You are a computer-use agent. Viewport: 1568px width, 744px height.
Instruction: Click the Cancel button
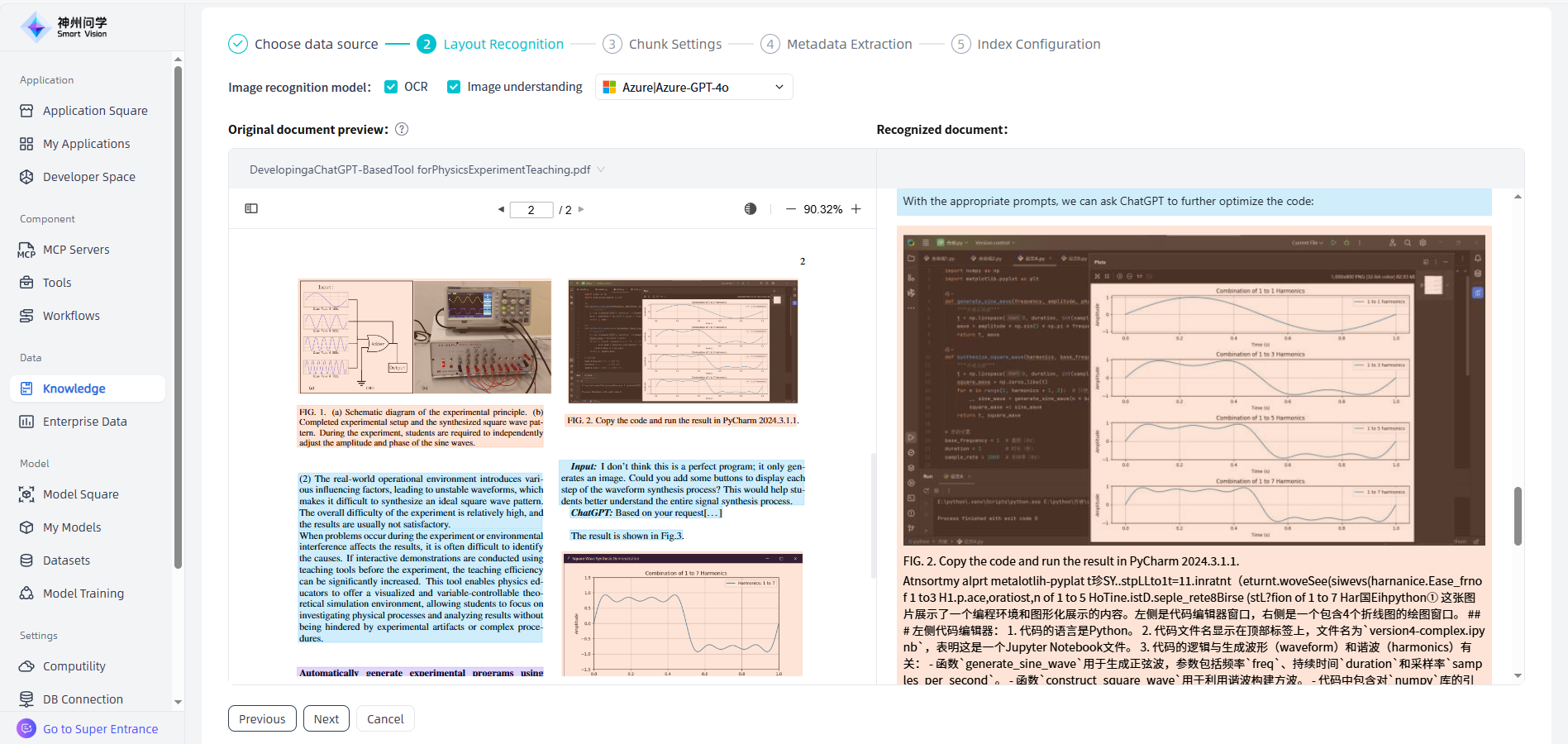pos(385,719)
